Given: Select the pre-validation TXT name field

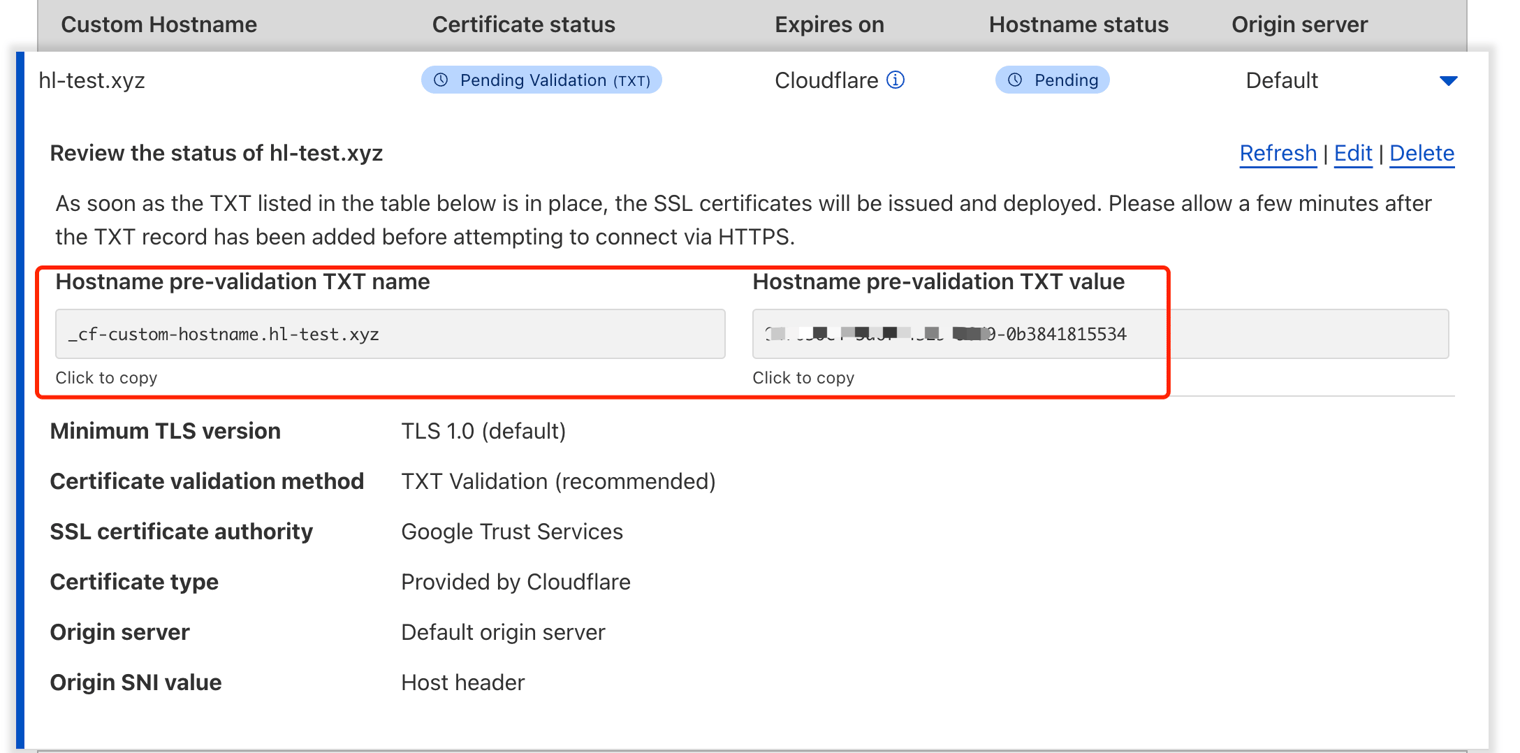Looking at the screenshot, I should click(x=390, y=334).
